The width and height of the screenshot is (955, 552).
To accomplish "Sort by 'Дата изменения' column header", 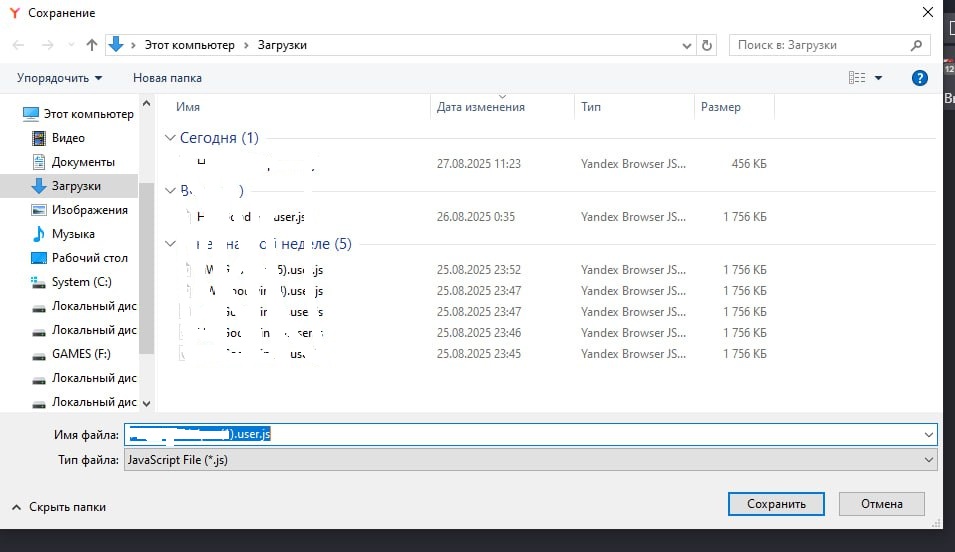I will click(481, 107).
